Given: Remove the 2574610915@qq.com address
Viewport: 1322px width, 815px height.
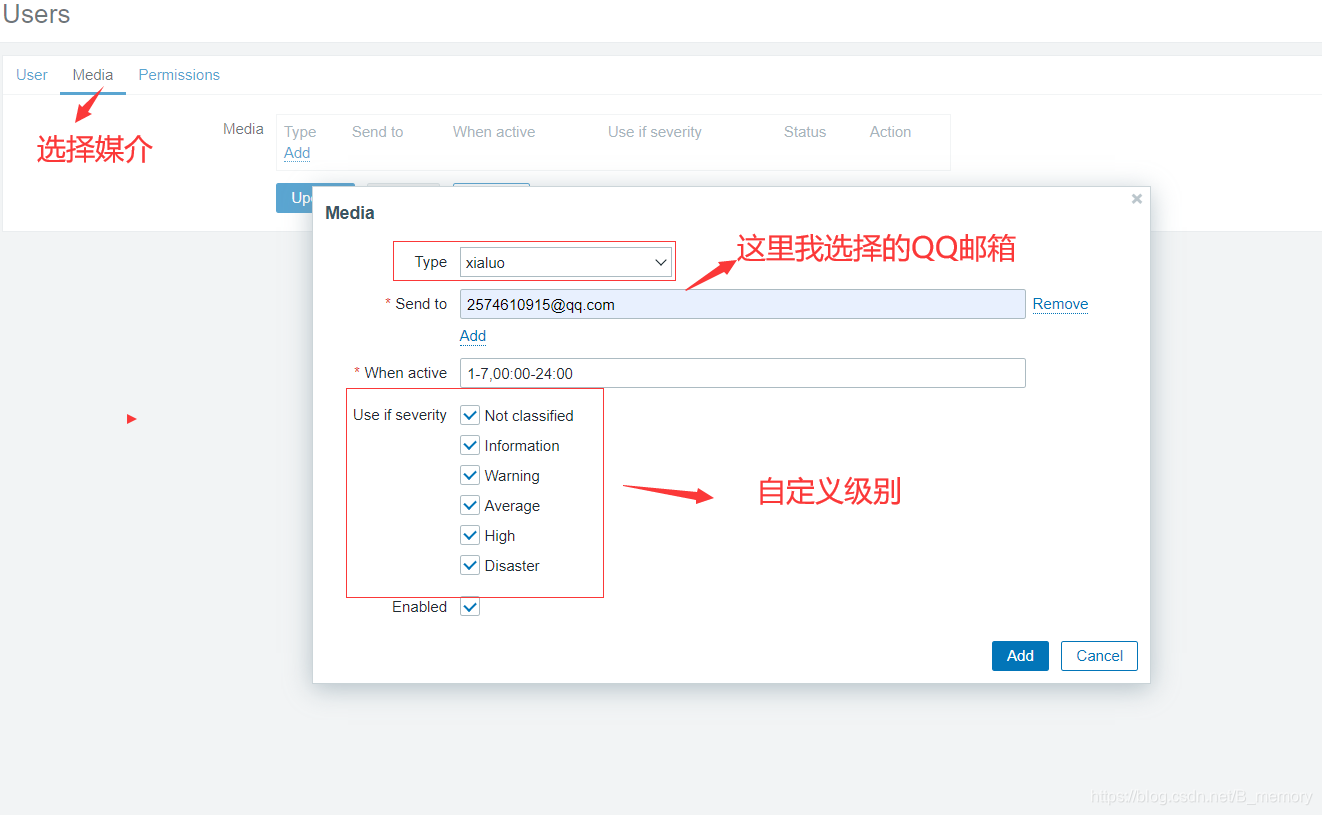Looking at the screenshot, I should (x=1060, y=304).
